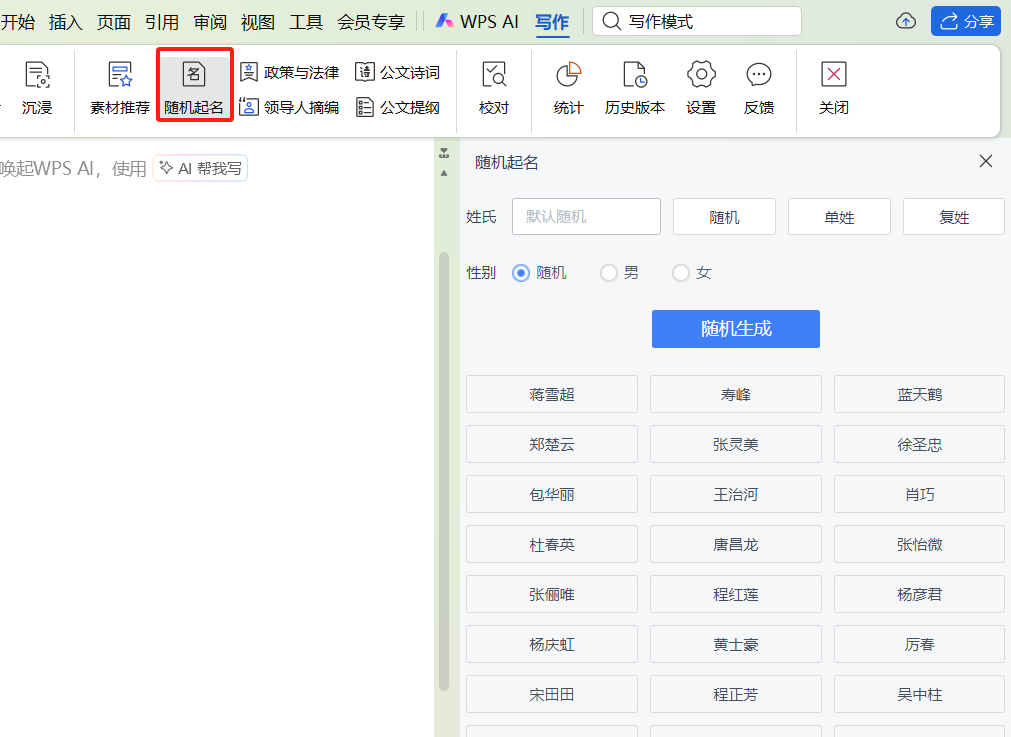1011x737 pixels.
Task: Open the 设置 settings icon
Action: pos(700,85)
